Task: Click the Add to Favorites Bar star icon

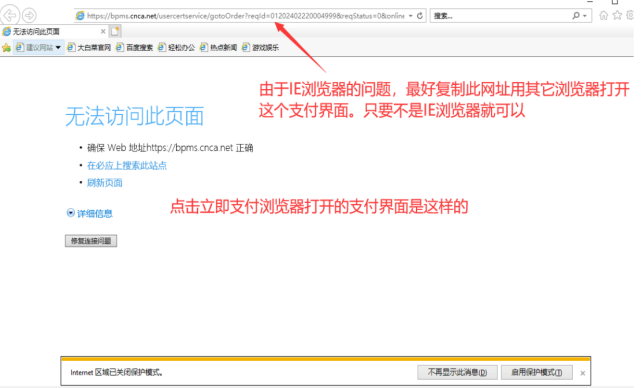Action: [6, 48]
